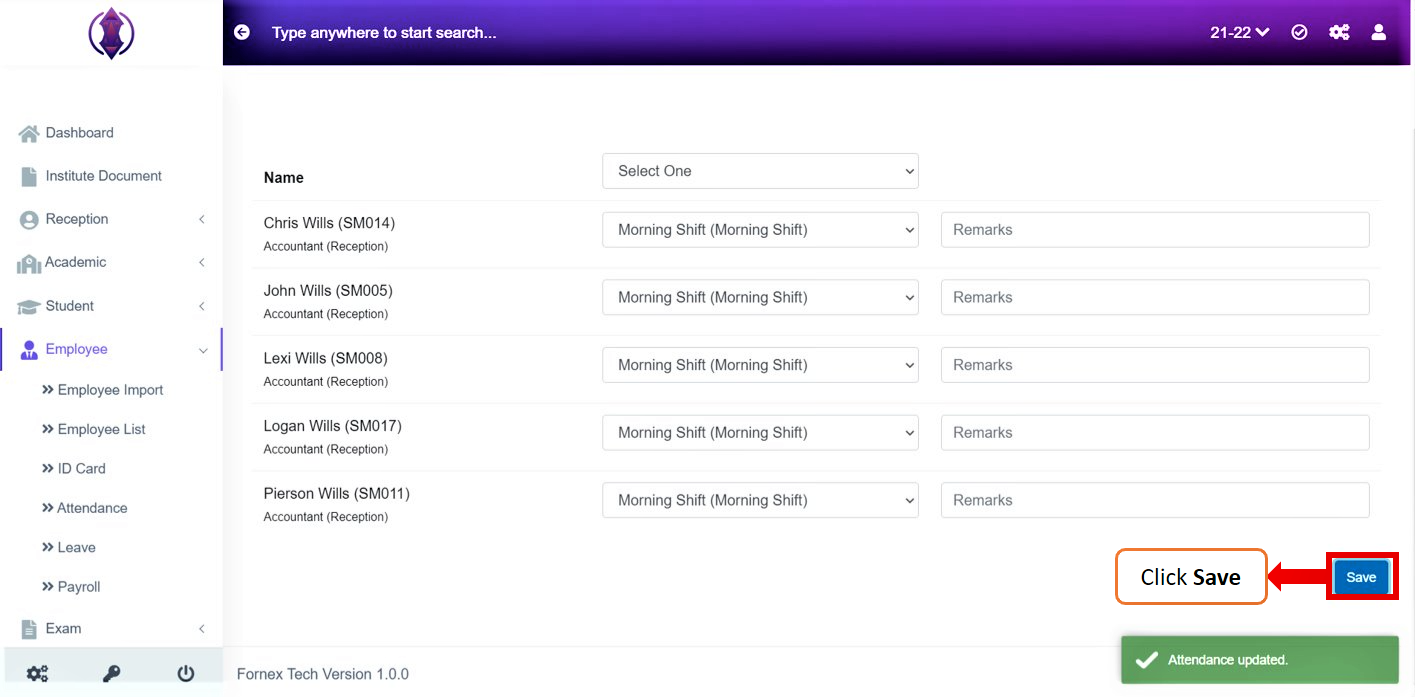1415x697 pixels.
Task: Open shift dropdown for Chris Wills
Action: coord(760,230)
